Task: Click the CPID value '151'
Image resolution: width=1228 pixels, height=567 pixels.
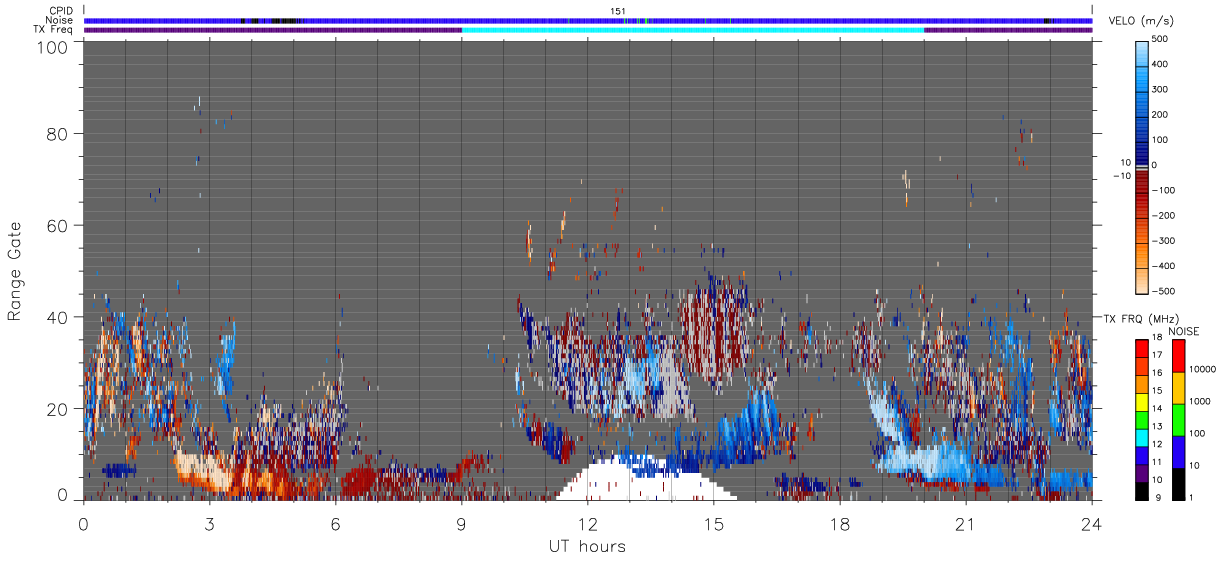Action: [x=617, y=11]
